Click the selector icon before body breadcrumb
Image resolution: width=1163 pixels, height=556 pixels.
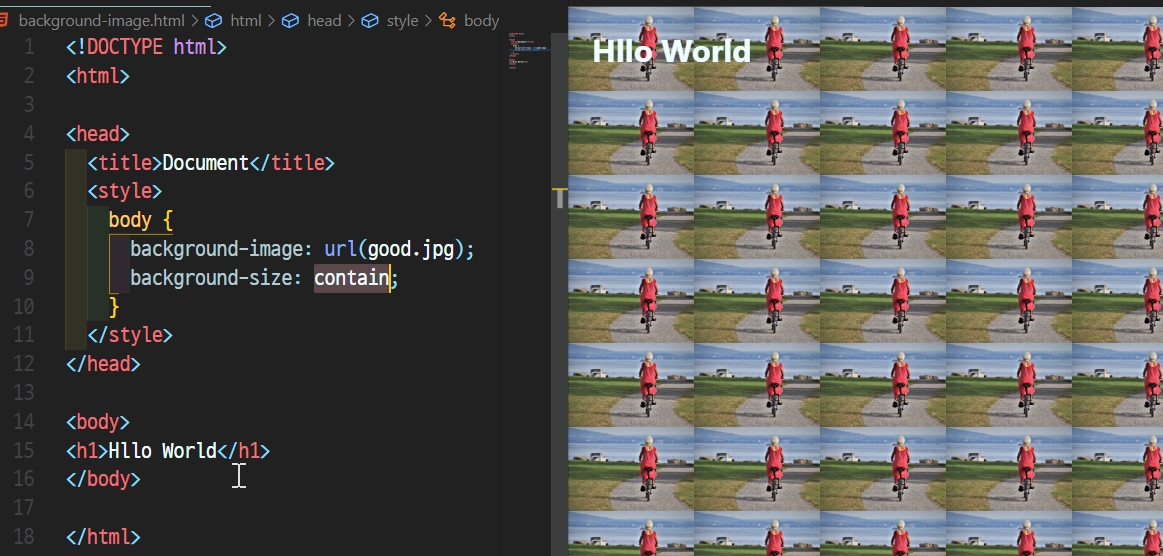tap(447, 21)
